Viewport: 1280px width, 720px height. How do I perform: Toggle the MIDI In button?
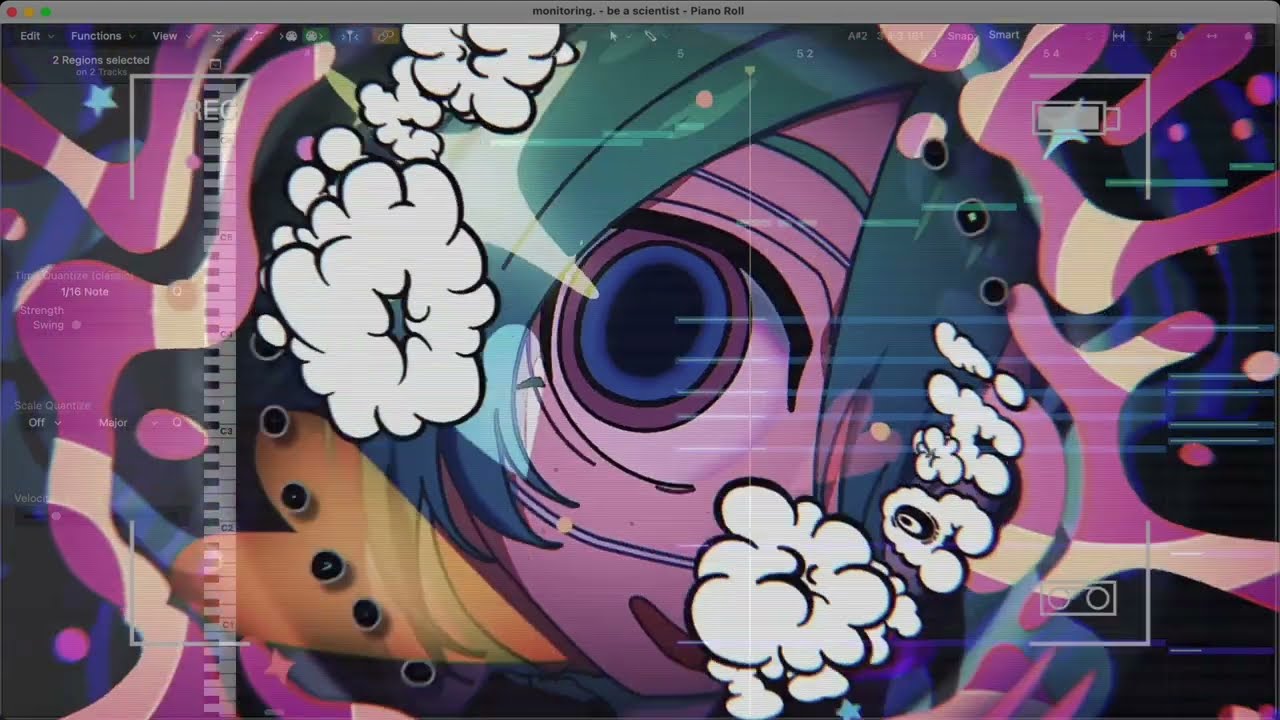(291, 36)
